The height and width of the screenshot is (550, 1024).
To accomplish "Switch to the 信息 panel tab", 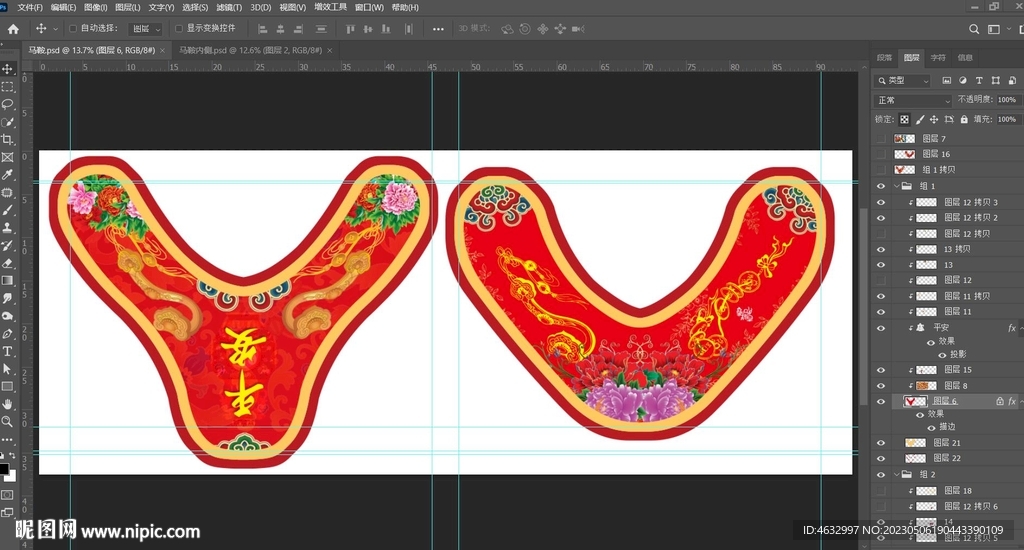I will click(965, 57).
